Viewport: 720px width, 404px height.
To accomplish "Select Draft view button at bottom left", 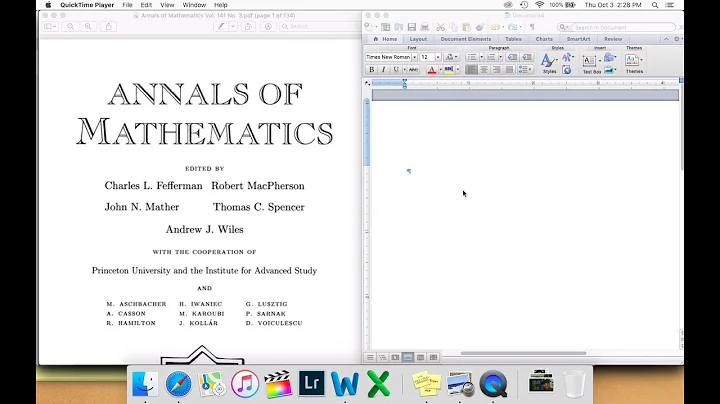I will [x=370, y=357].
